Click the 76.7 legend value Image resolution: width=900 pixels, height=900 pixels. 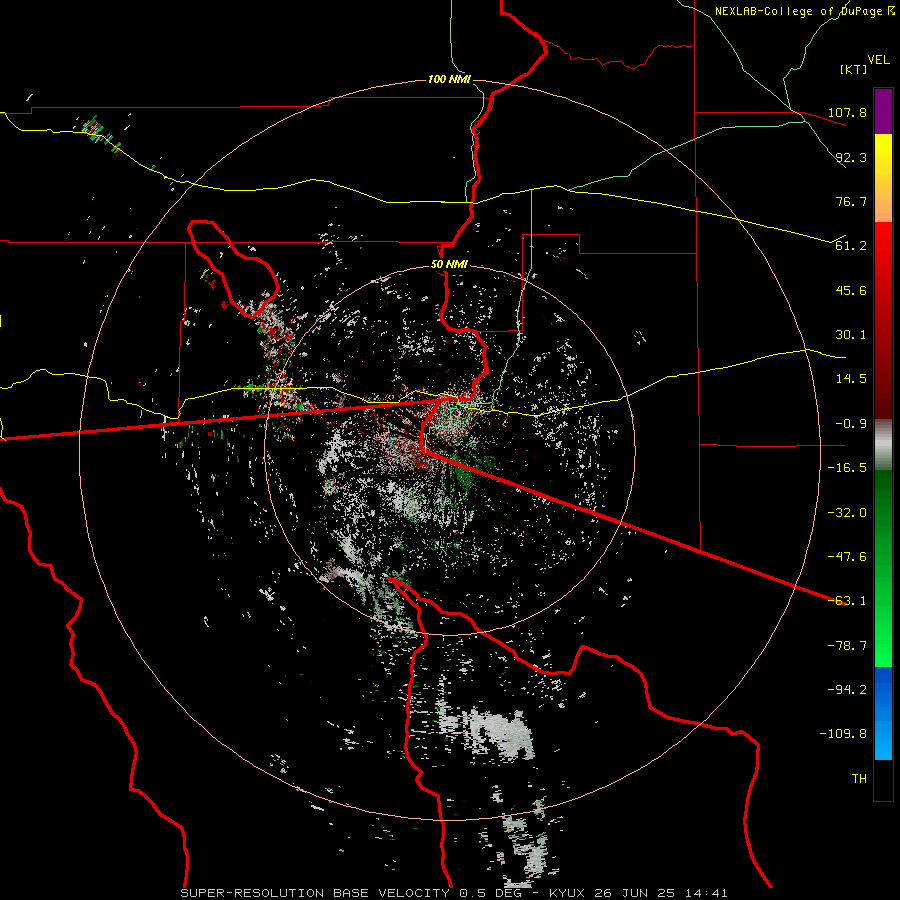tap(851, 201)
